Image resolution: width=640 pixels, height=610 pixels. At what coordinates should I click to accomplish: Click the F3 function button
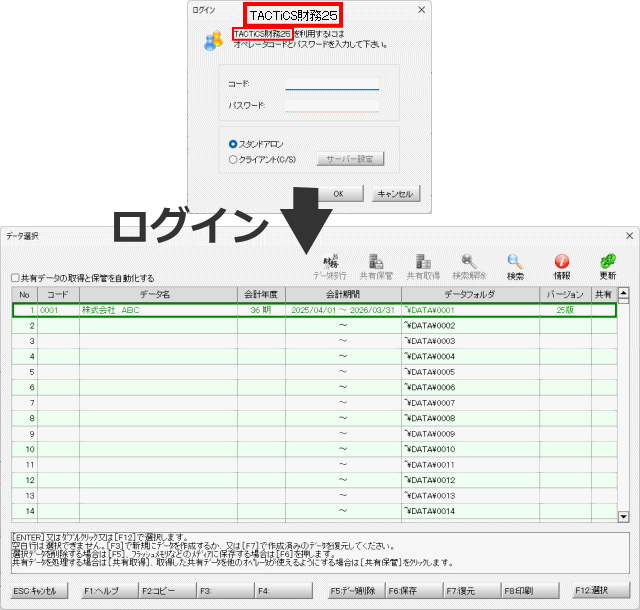(226, 591)
